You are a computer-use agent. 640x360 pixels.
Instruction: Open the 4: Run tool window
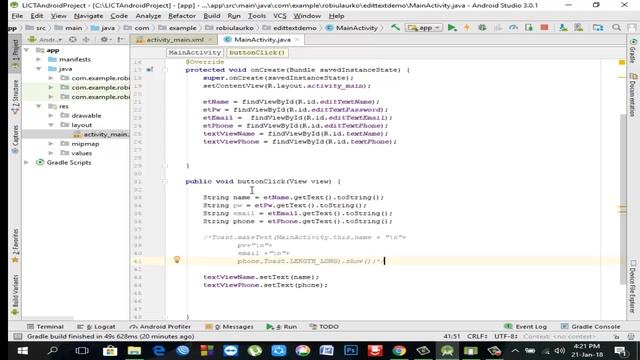(x=282, y=327)
